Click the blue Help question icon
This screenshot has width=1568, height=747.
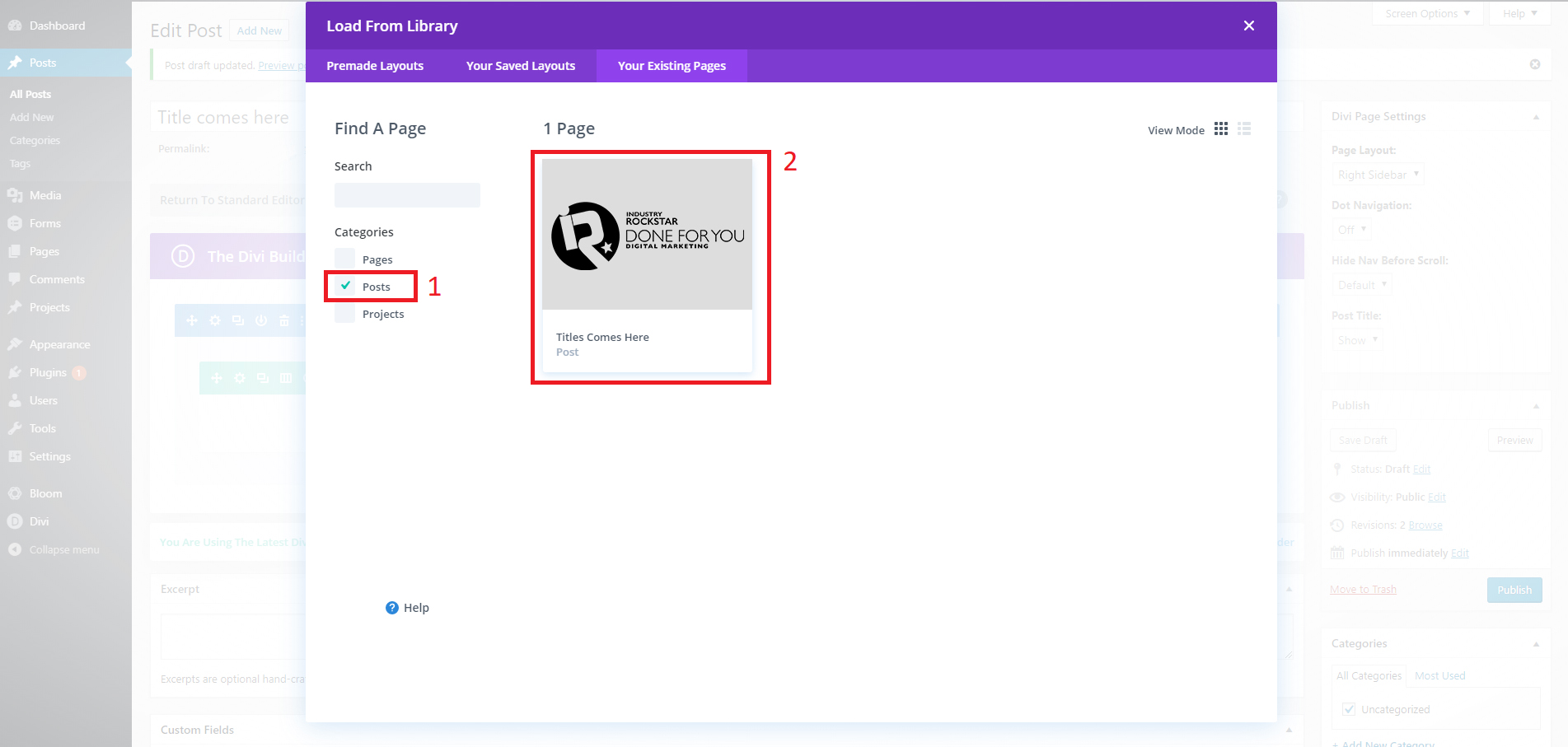[x=392, y=608]
